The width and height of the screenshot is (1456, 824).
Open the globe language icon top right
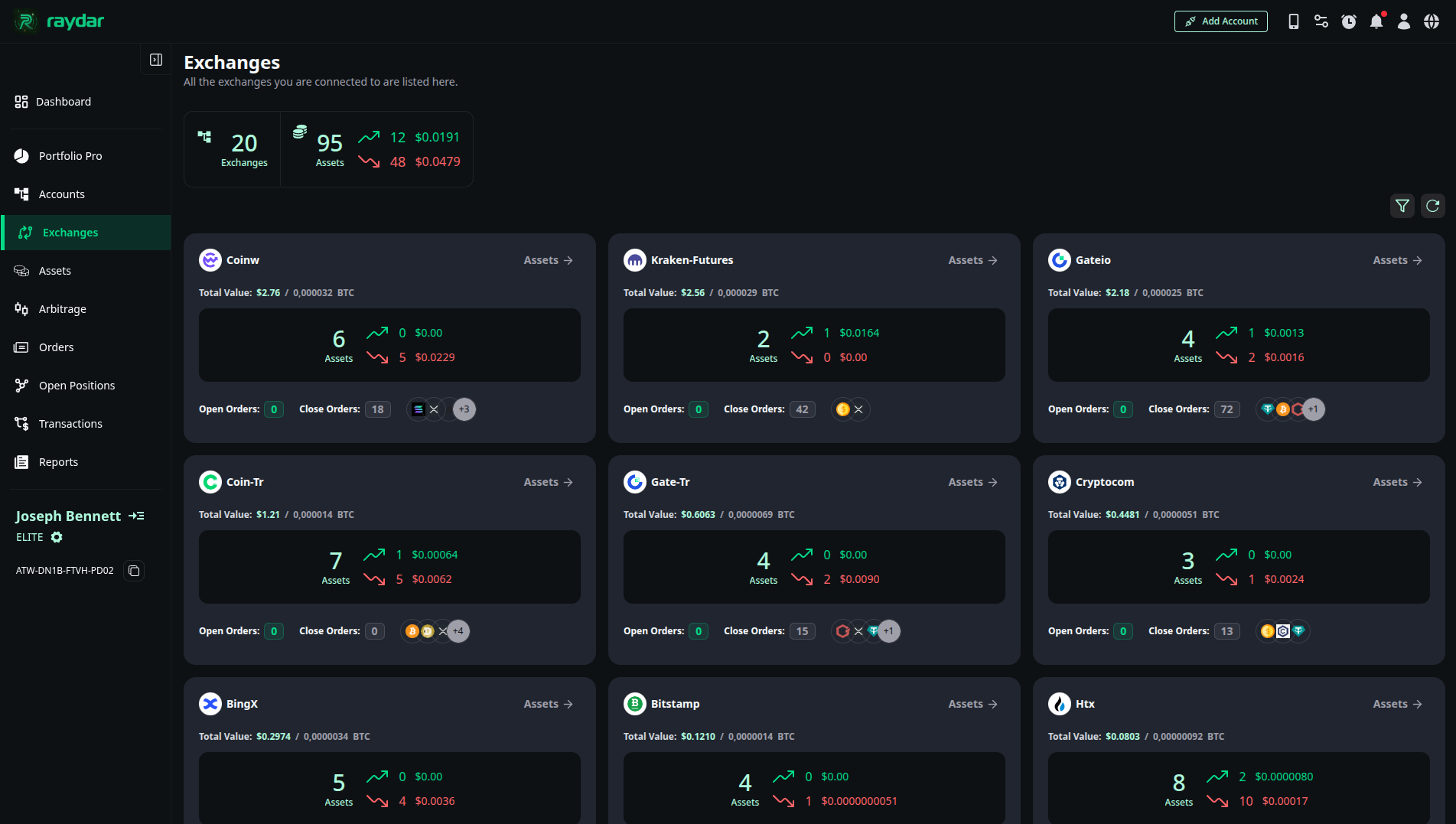(1432, 21)
